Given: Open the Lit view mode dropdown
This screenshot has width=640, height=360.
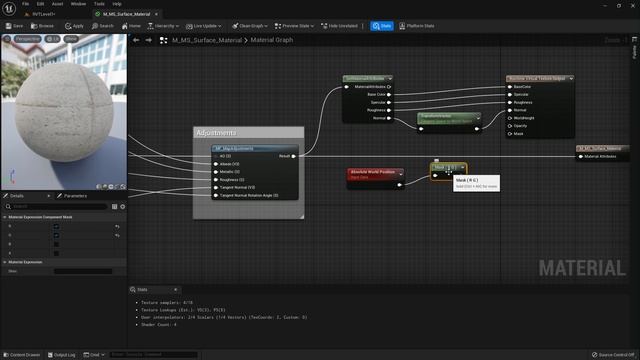Looking at the screenshot, I should coord(52,39).
